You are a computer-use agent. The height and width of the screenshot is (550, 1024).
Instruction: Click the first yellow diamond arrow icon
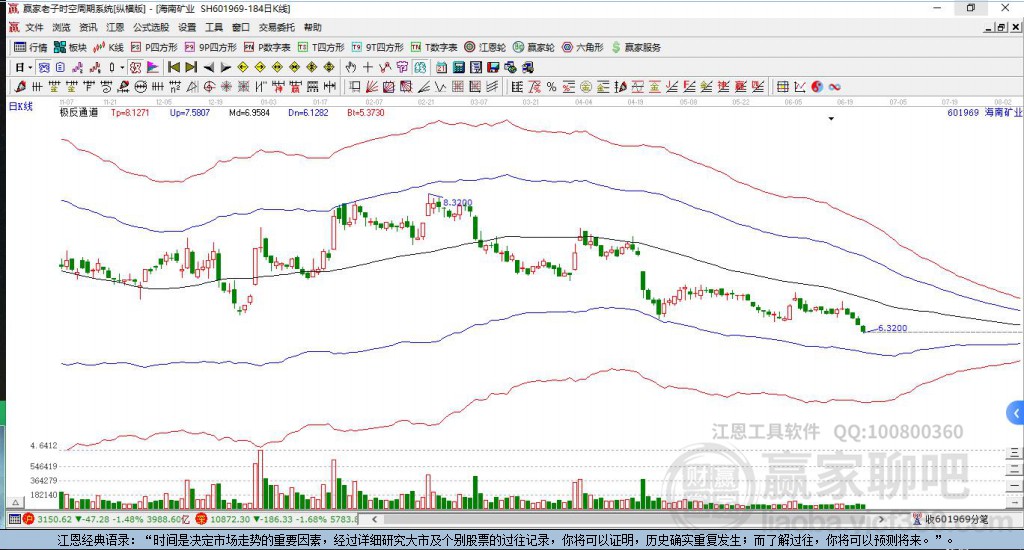tap(243, 67)
